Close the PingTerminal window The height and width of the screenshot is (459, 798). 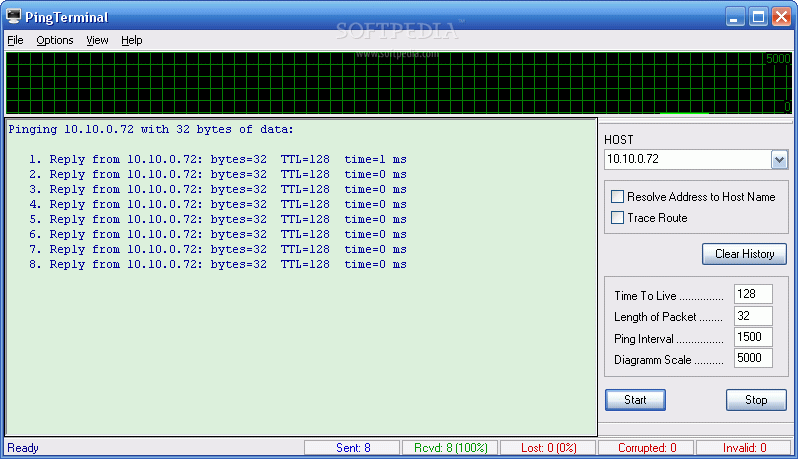click(781, 17)
